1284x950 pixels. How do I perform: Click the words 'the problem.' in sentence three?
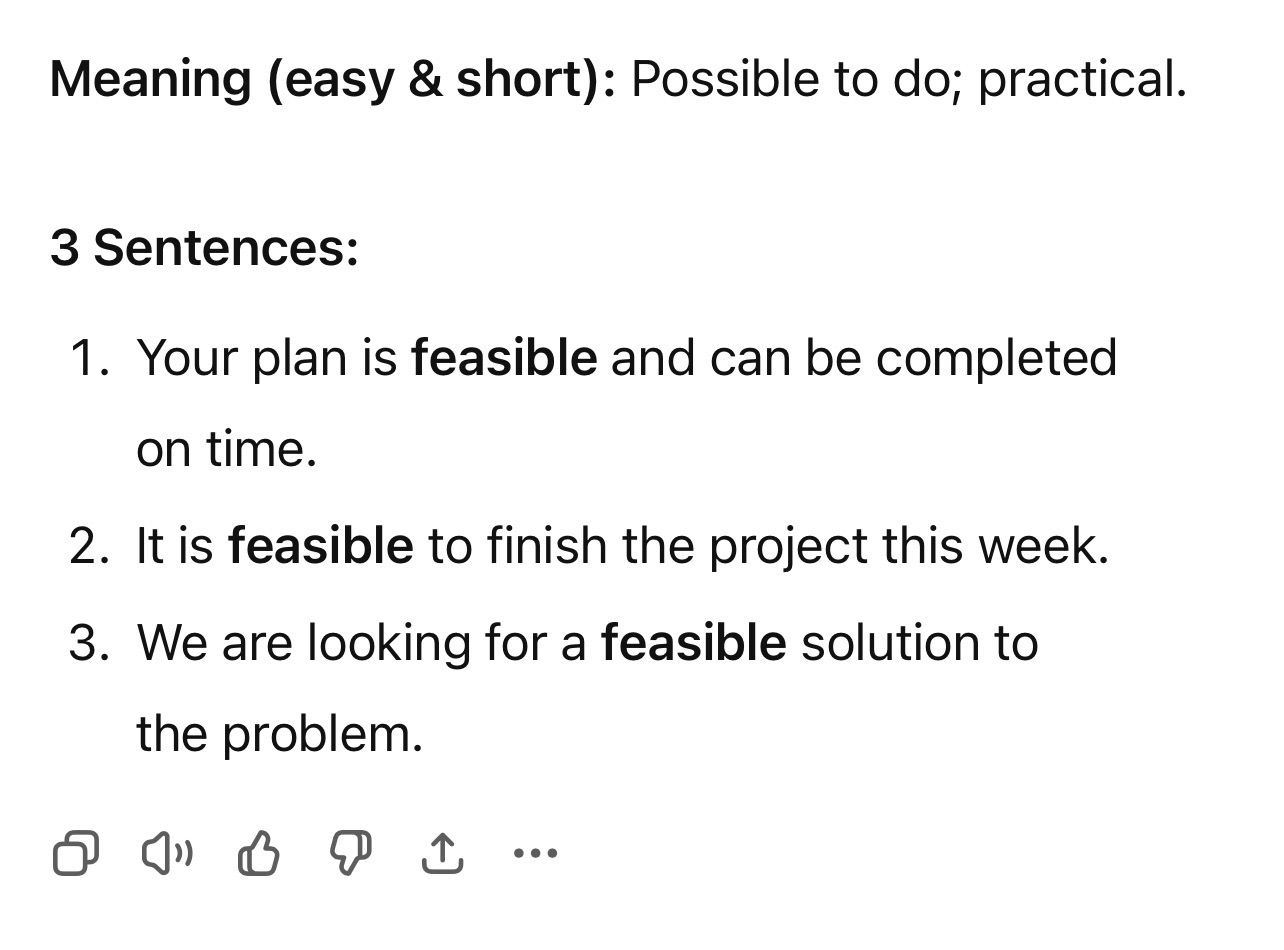pos(280,736)
